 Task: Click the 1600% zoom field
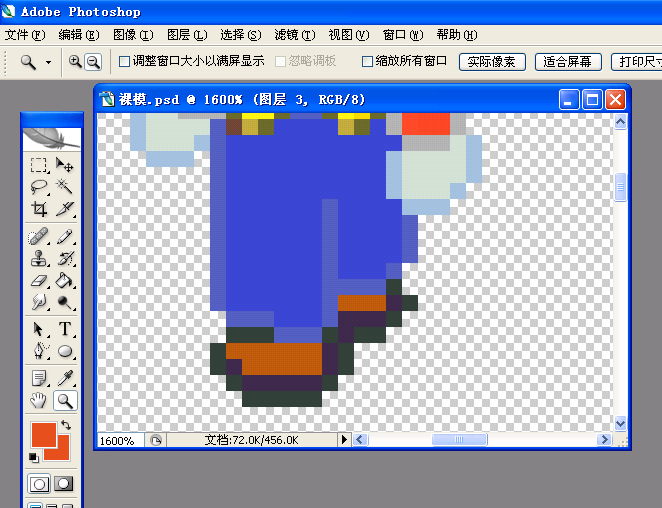point(121,440)
